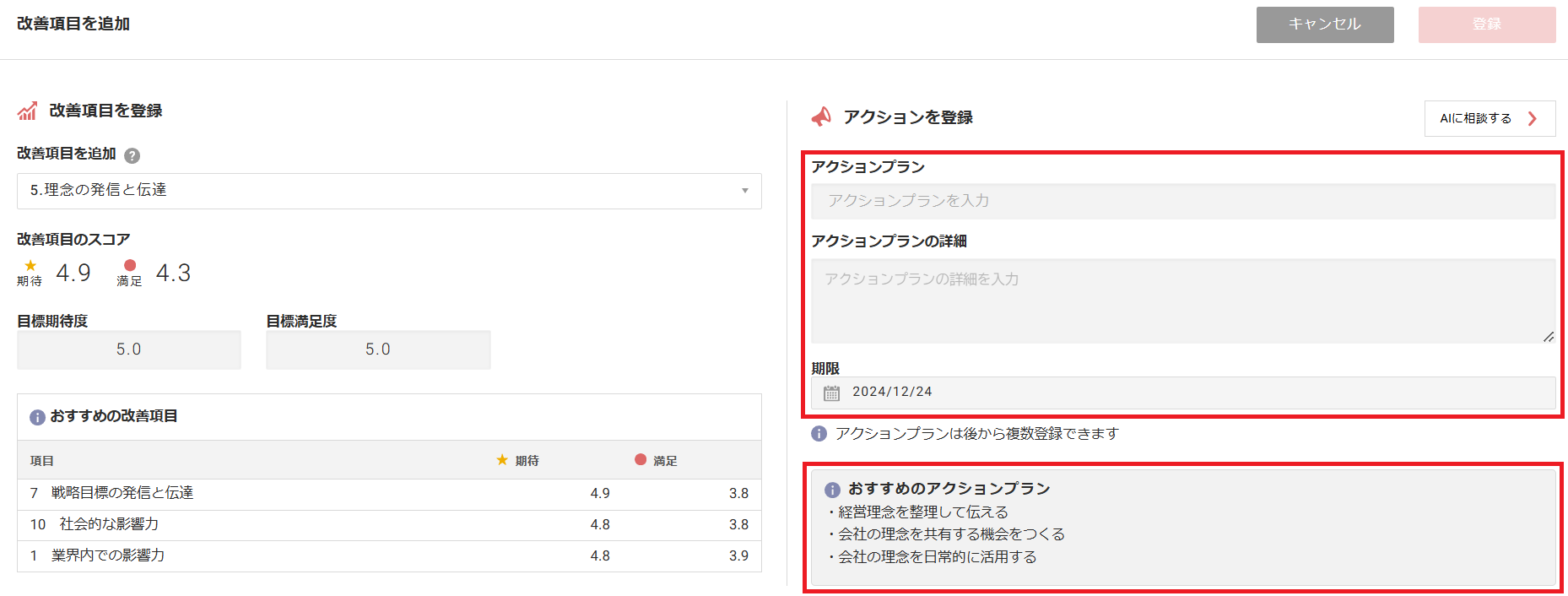Screen dimensions: 1568x596
Task: Click the アクションプランは後から複数登録できます note
Action: coord(977,434)
